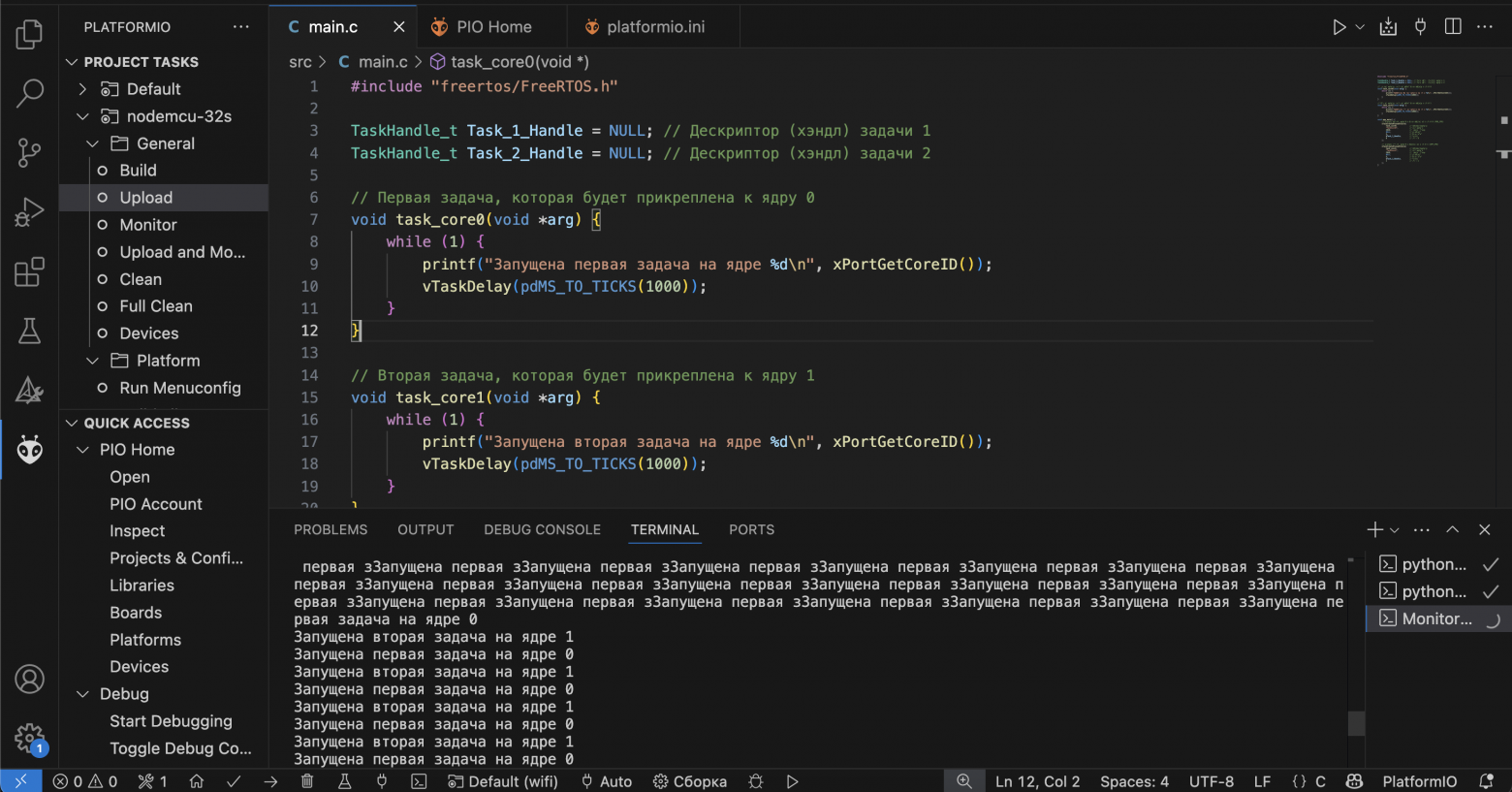Viewport: 1512px width, 792px height.
Task: Open the PlatformIO alien icon in activity bar
Action: click(30, 449)
